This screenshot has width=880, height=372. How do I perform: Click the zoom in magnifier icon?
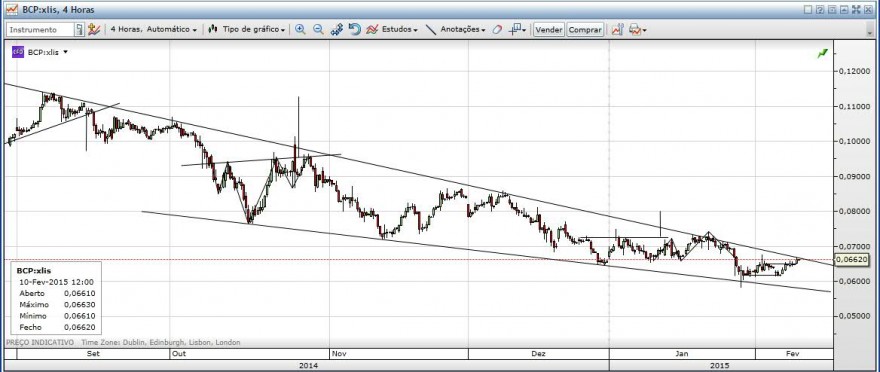coord(300,29)
